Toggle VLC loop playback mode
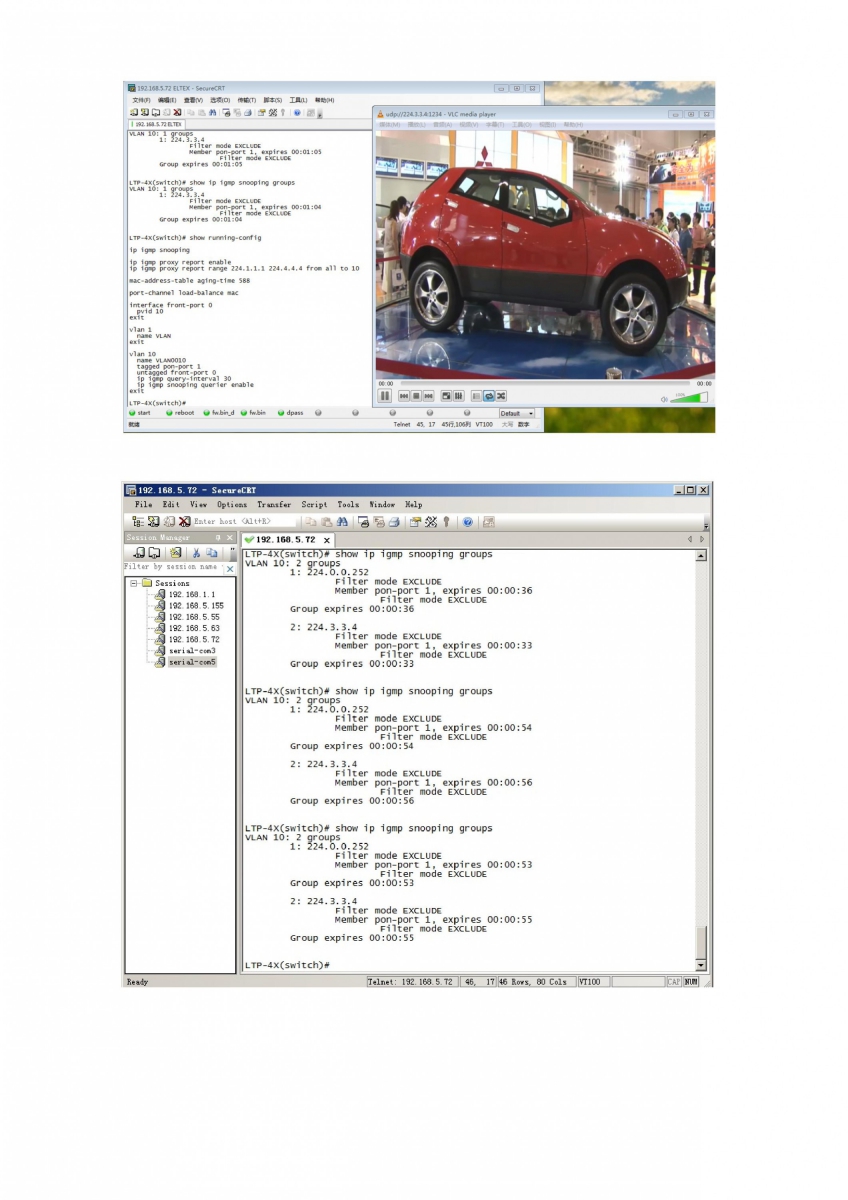The image size is (848, 1200). point(489,396)
